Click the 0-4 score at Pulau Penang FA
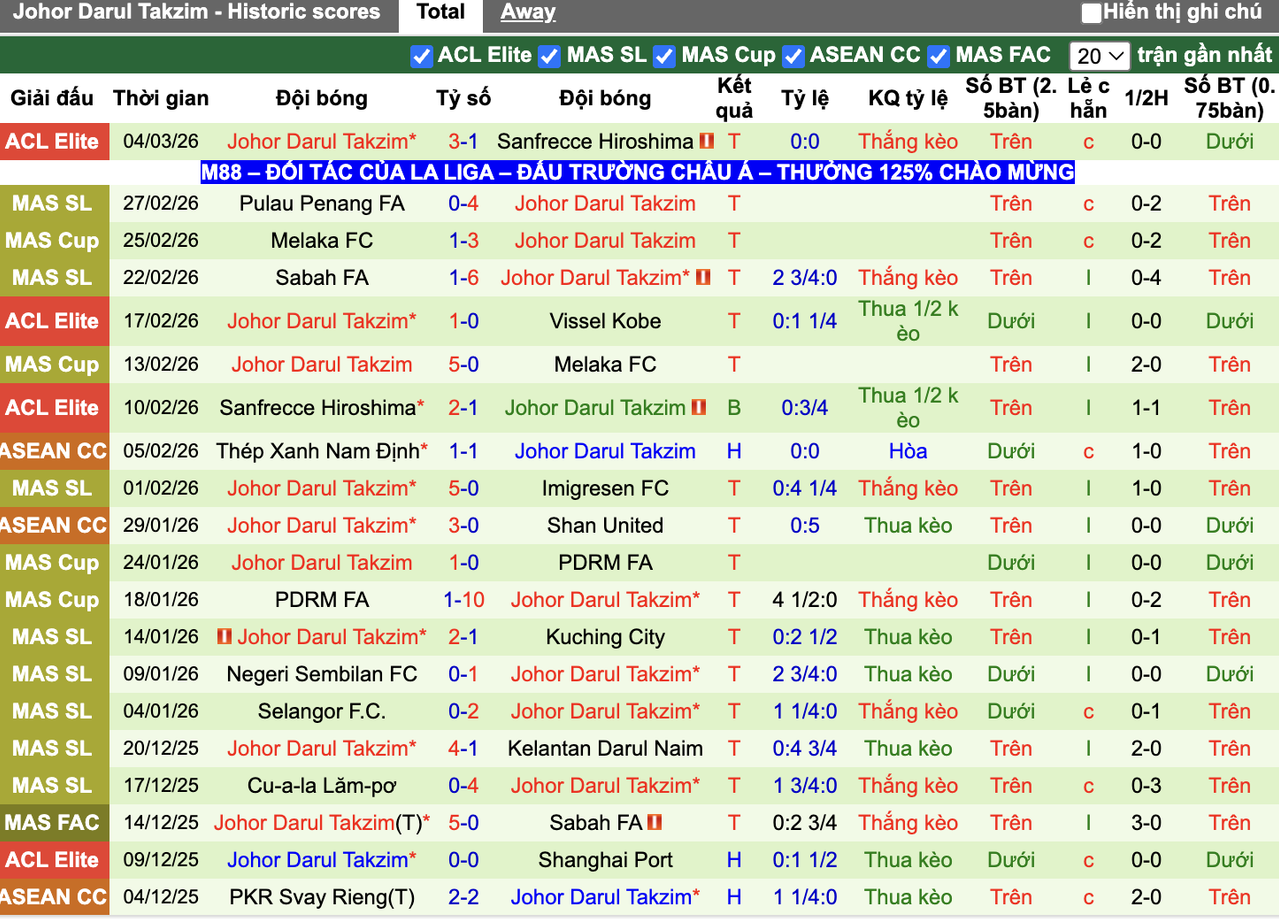 pyautogui.click(x=463, y=203)
